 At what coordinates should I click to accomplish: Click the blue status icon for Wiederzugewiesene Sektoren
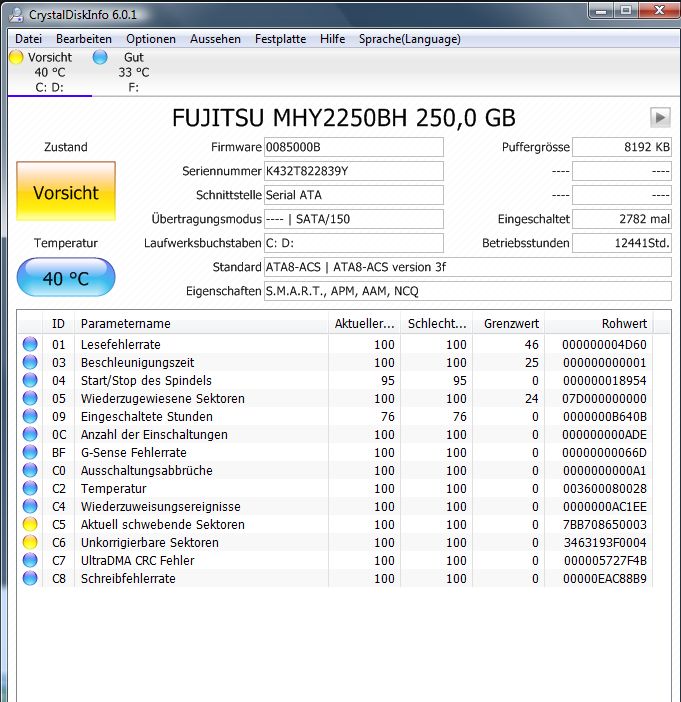click(x=30, y=398)
